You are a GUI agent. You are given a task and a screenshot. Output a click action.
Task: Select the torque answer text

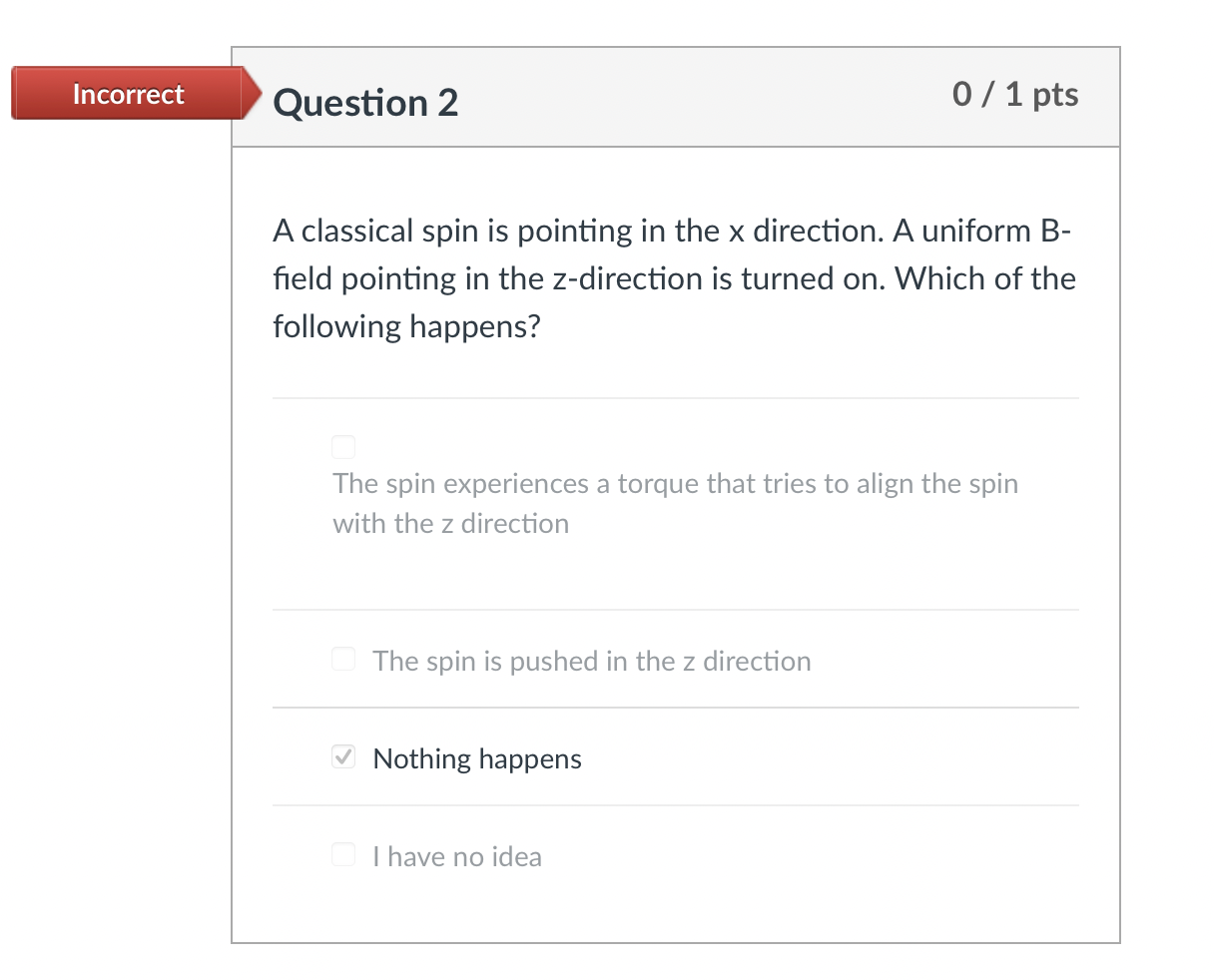pyautogui.click(x=675, y=503)
